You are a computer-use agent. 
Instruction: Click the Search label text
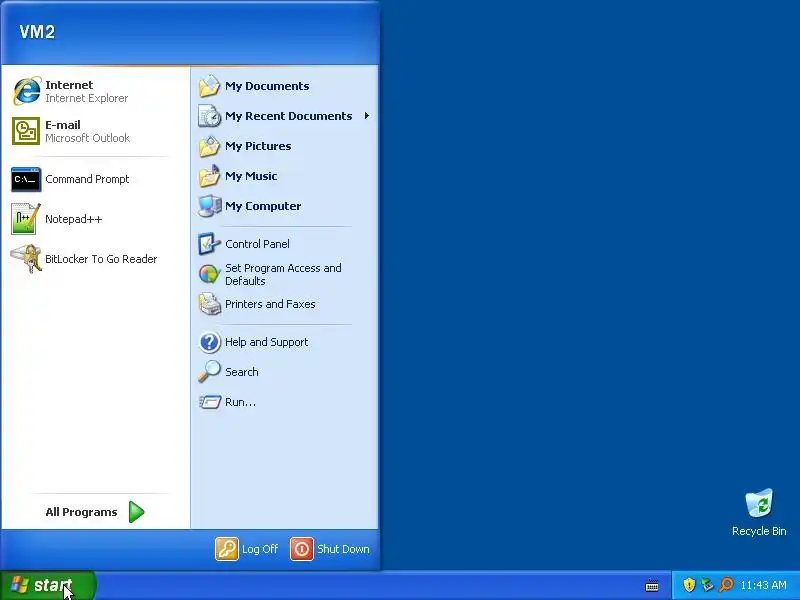(241, 372)
